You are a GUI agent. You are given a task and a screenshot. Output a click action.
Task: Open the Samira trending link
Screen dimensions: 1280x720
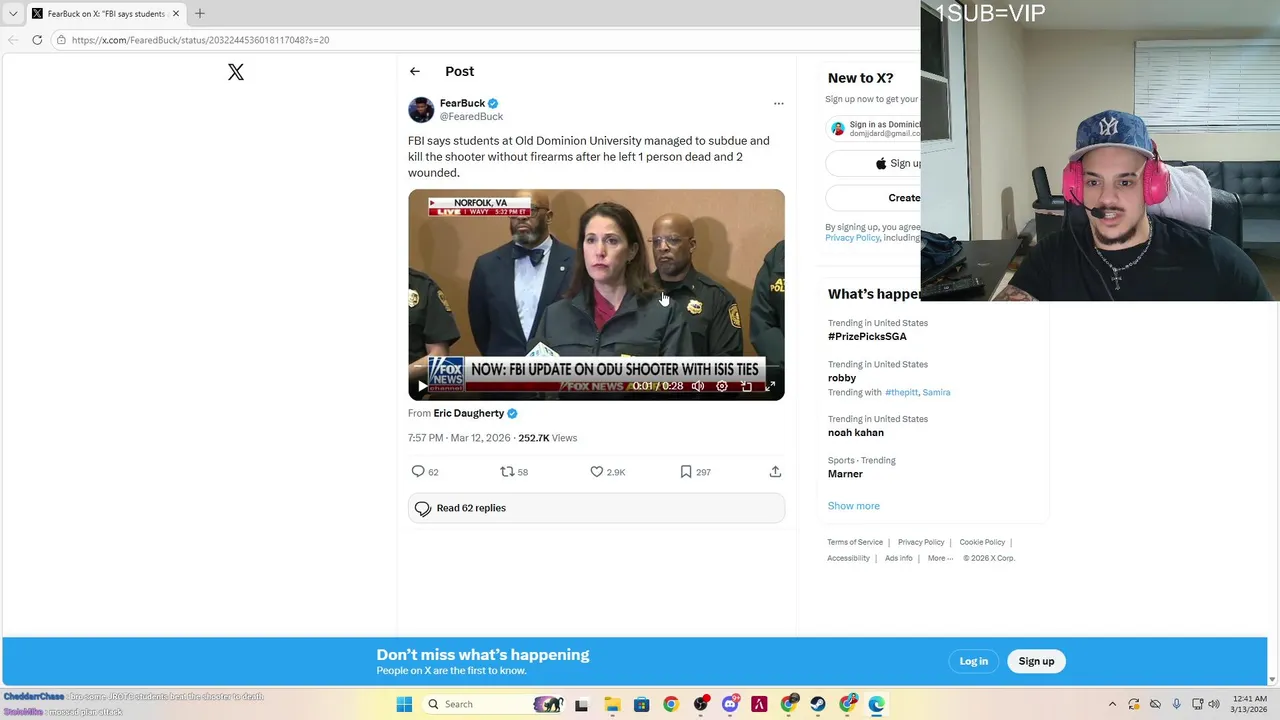tap(936, 393)
